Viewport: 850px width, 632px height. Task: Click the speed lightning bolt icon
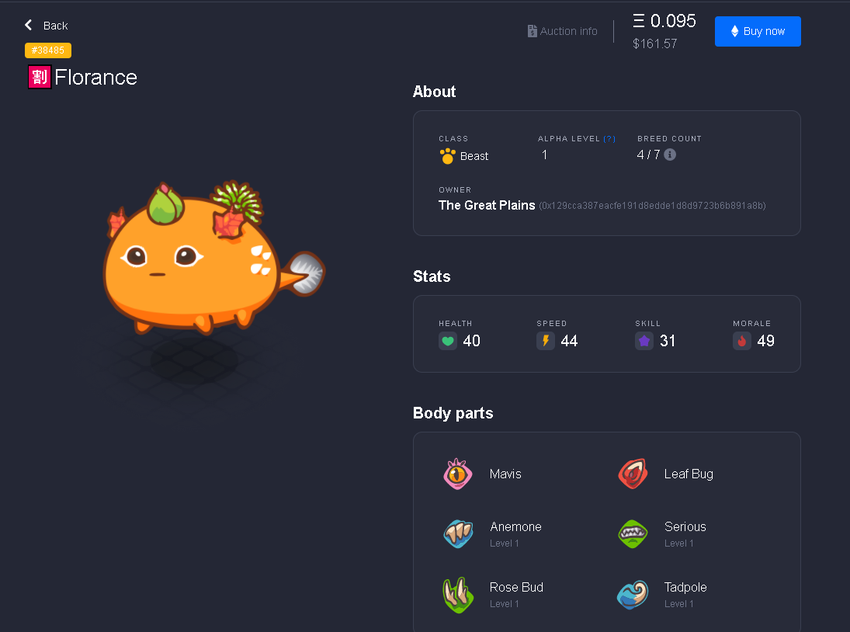pyautogui.click(x=545, y=341)
